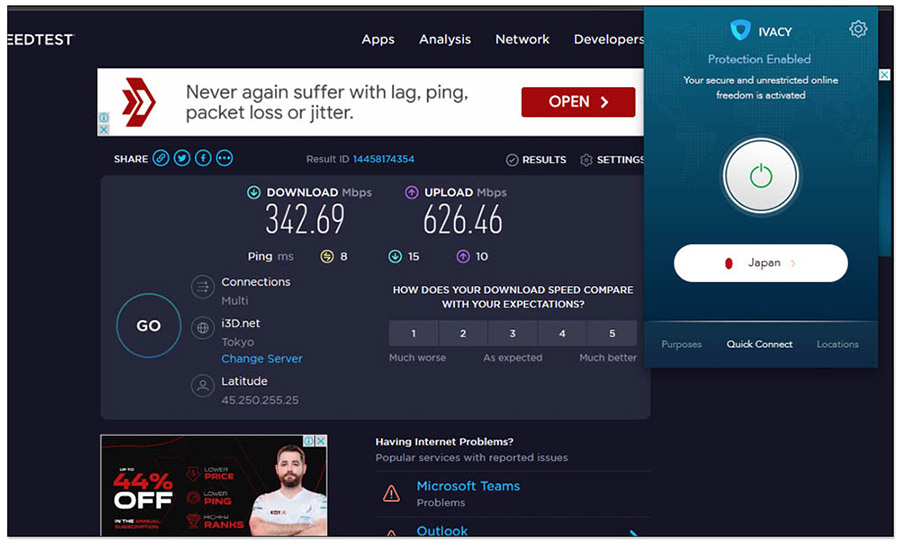The width and height of the screenshot is (900, 543).
Task: Close the 44% OFF ad
Action: pos(321,440)
